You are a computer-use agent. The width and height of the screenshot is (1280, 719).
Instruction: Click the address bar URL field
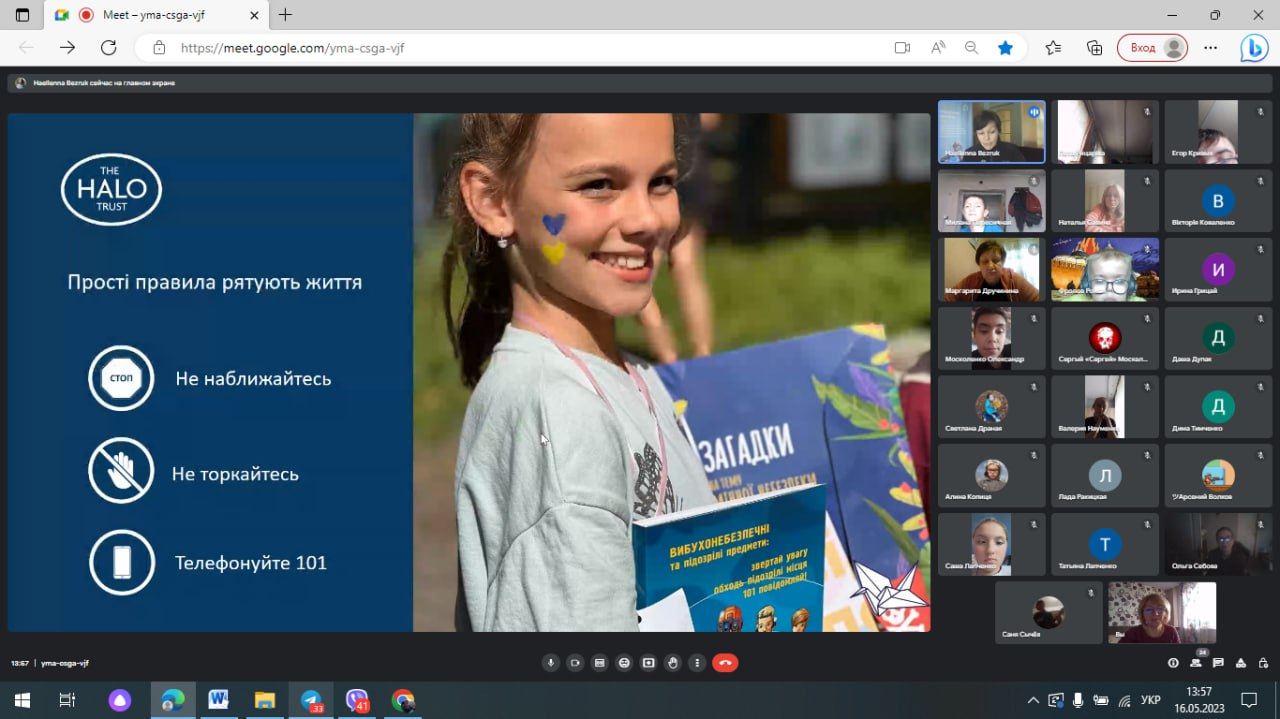520,47
